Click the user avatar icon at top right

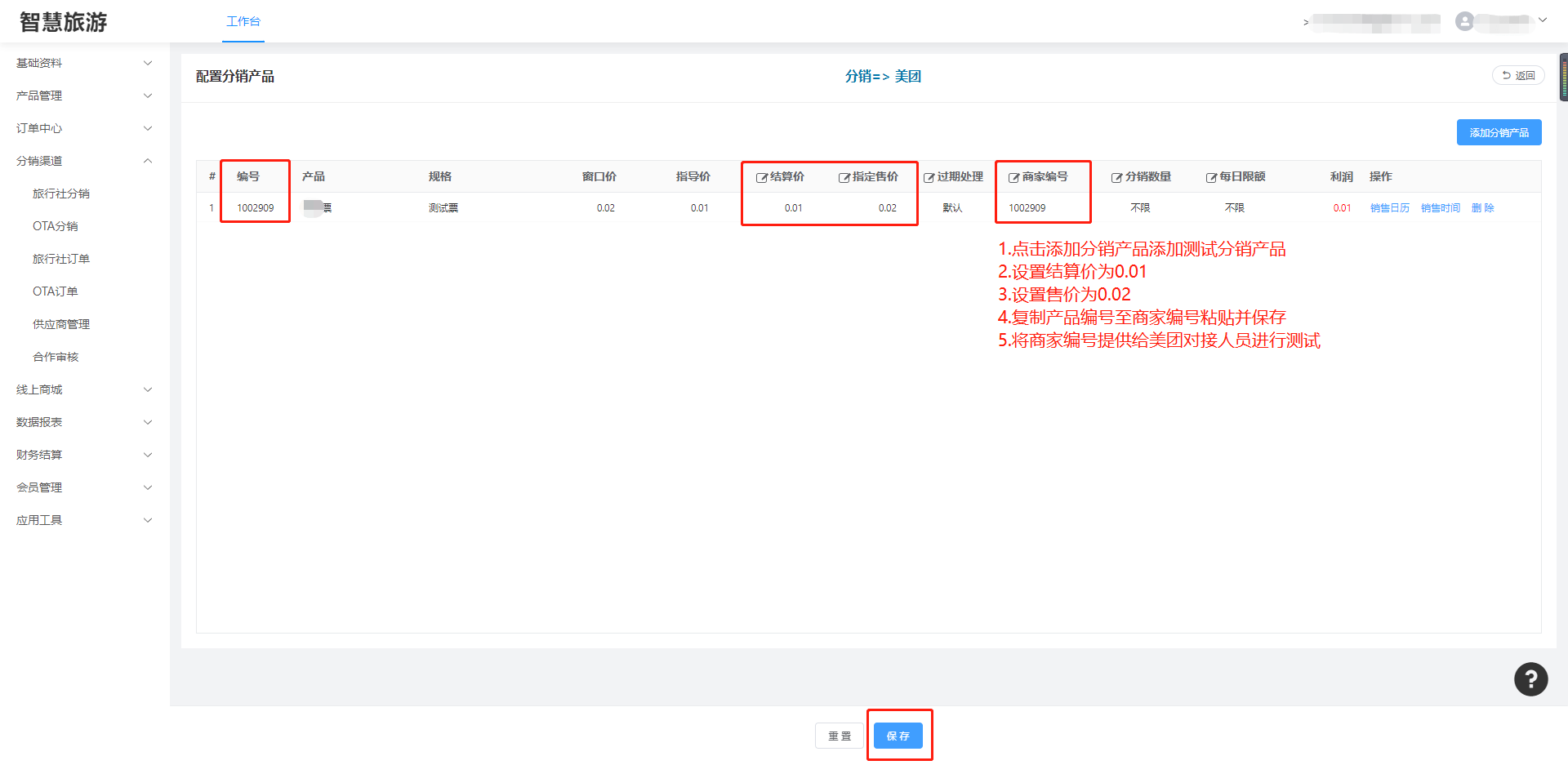[1464, 21]
